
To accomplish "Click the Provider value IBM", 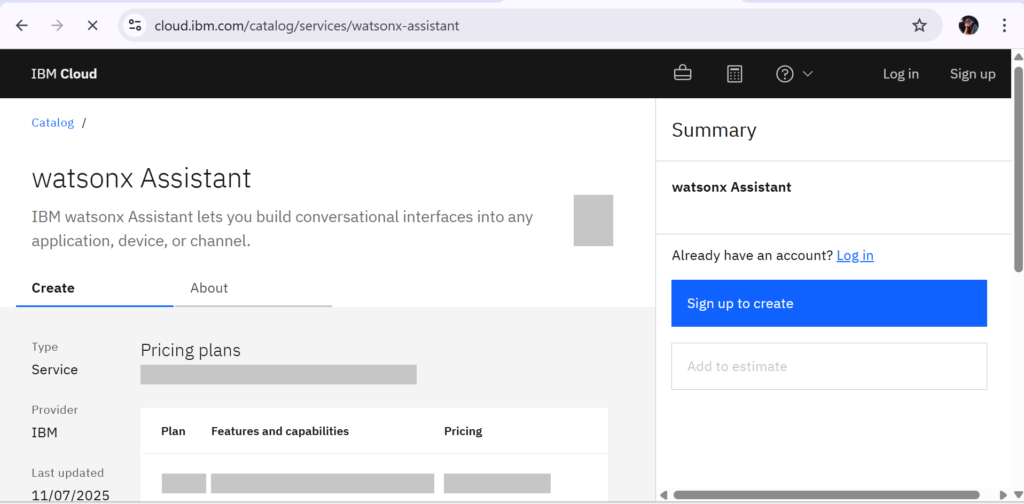I will [x=44, y=432].
